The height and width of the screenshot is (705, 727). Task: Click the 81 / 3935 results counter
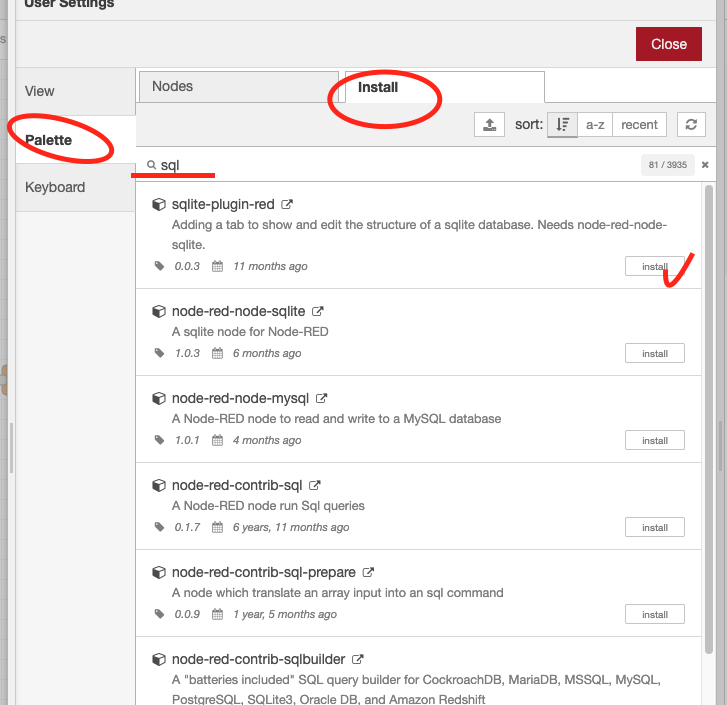point(668,165)
